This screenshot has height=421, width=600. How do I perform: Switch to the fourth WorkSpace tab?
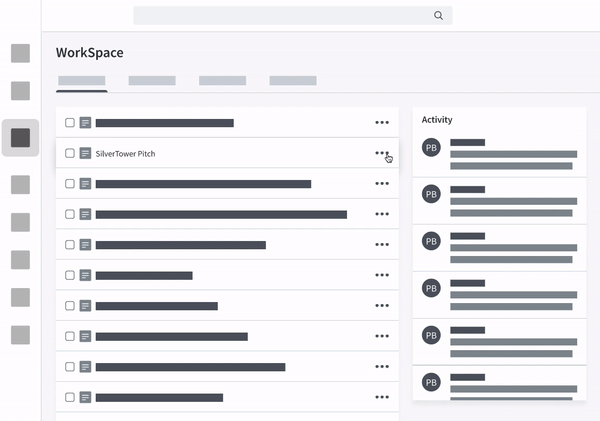293,80
